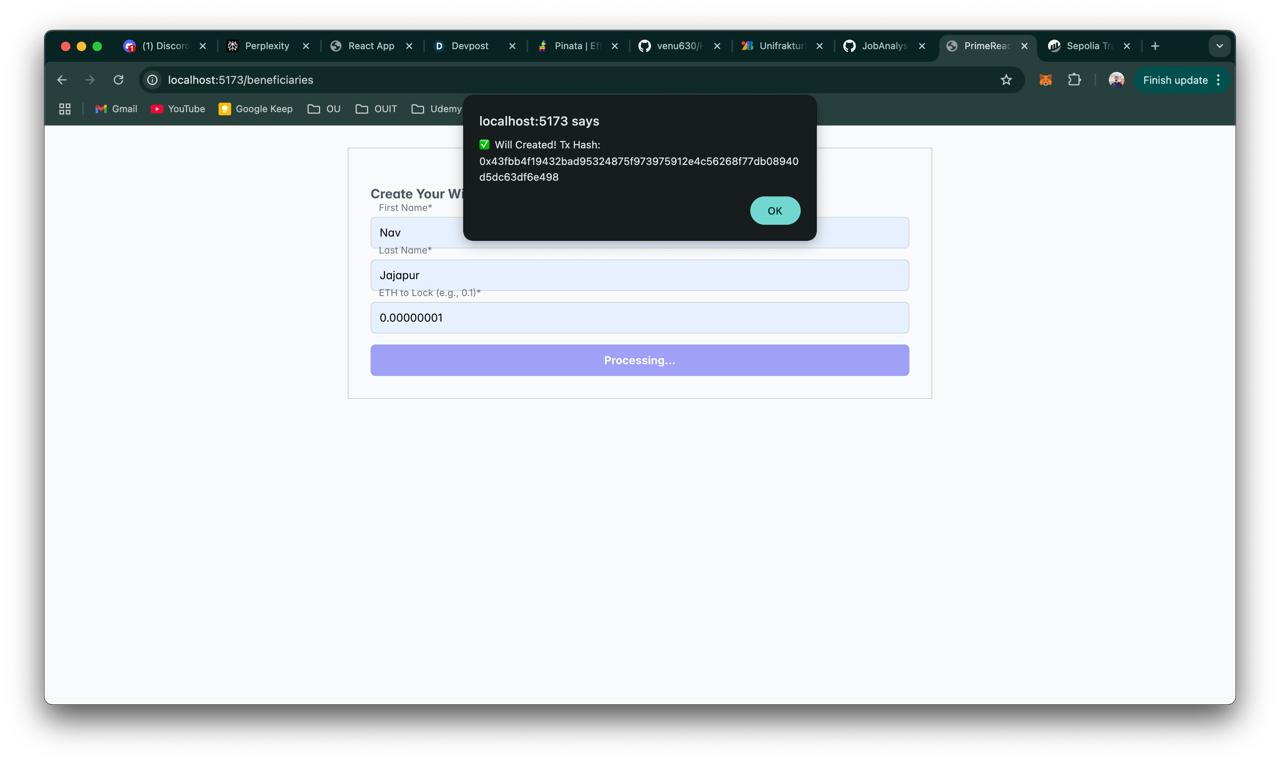Open the Gmail bookmark
The width and height of the screenshot is (1280, 763).
[x=116, y=109]
